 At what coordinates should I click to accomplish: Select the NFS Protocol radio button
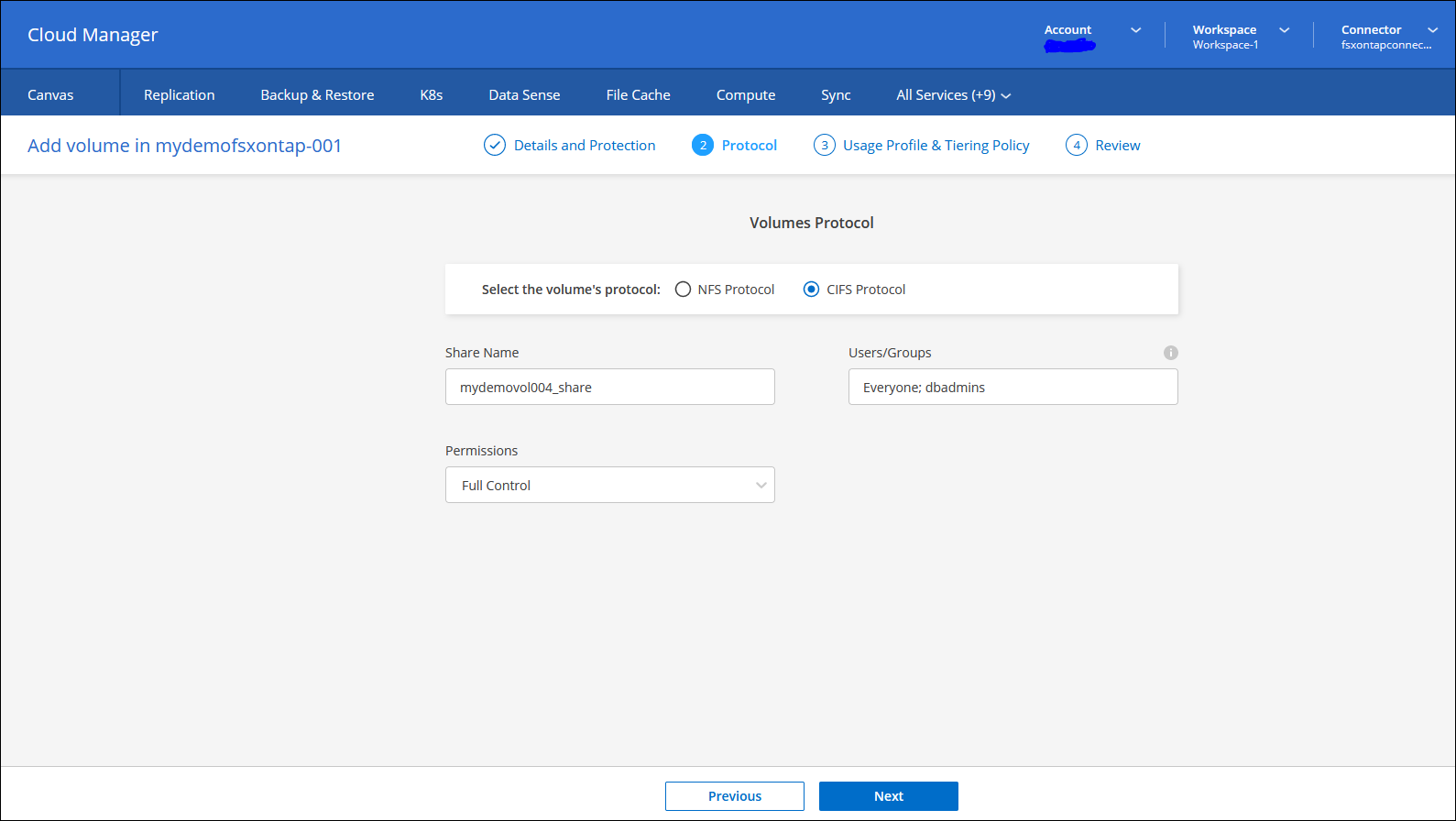point(683,290)
